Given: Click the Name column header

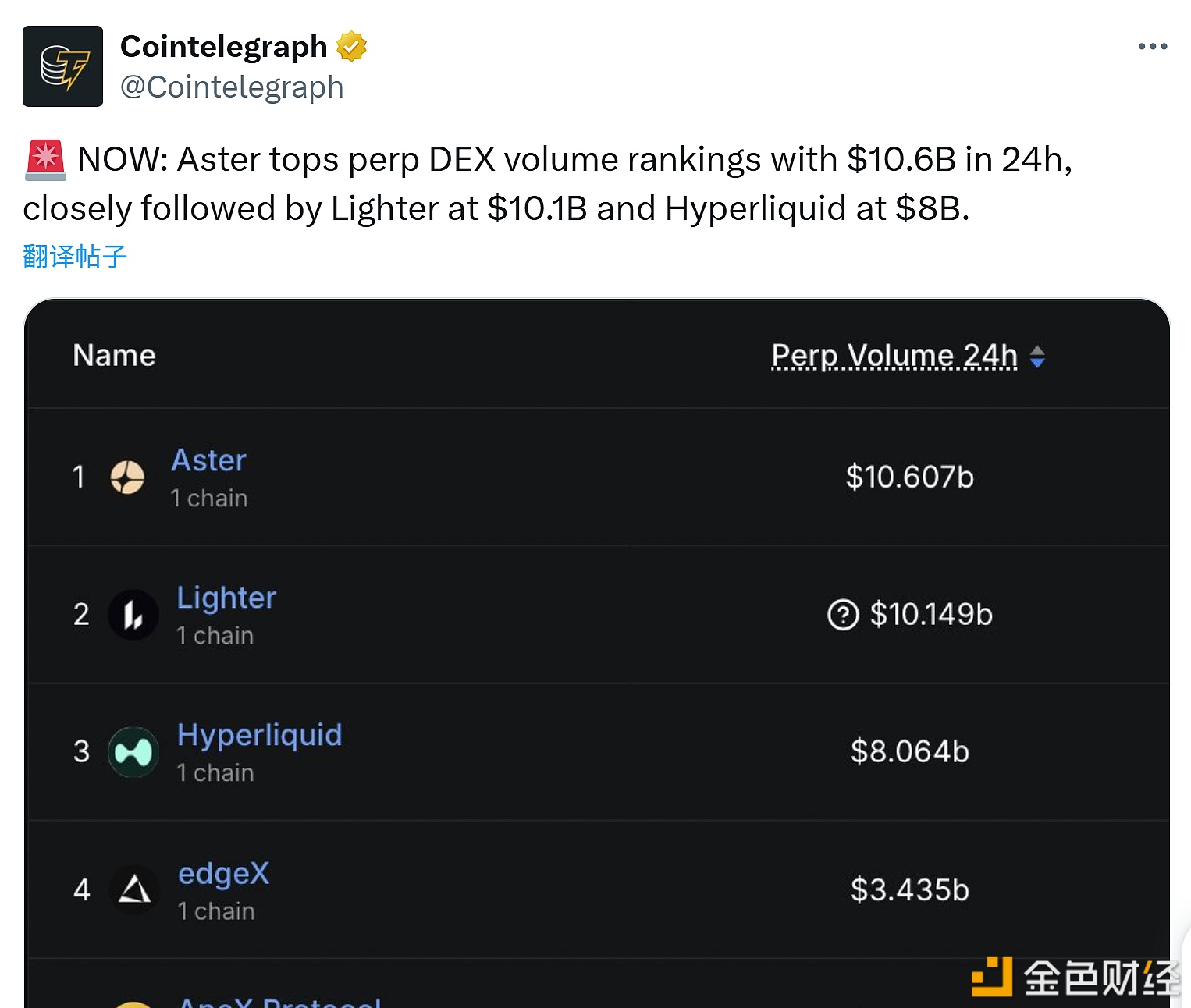Looking at the screenshot, I should coord(114,356).
